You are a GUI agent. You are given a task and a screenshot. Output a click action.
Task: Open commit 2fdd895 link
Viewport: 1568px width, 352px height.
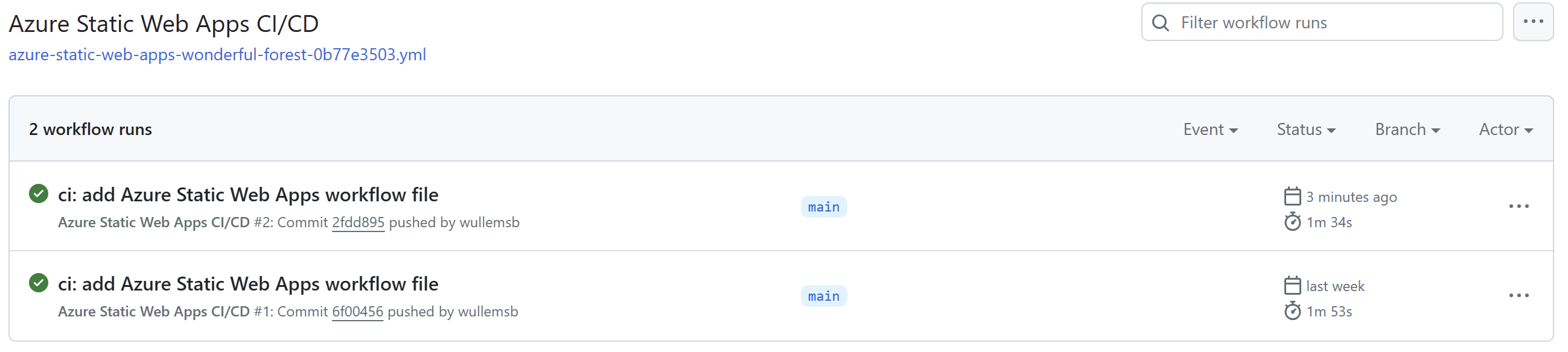click(x=358, y=222)
